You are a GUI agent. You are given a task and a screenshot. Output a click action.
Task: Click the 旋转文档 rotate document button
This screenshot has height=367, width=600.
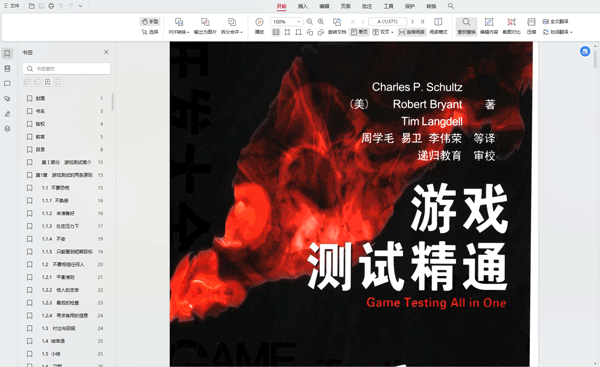pos(337,26)
